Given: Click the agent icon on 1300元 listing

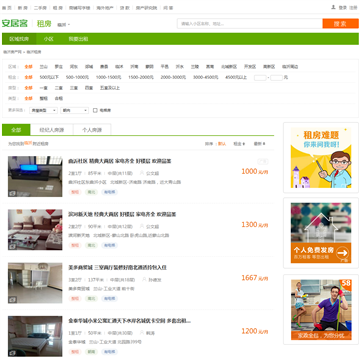Looking at the screenshot, I should pos(142,226).
